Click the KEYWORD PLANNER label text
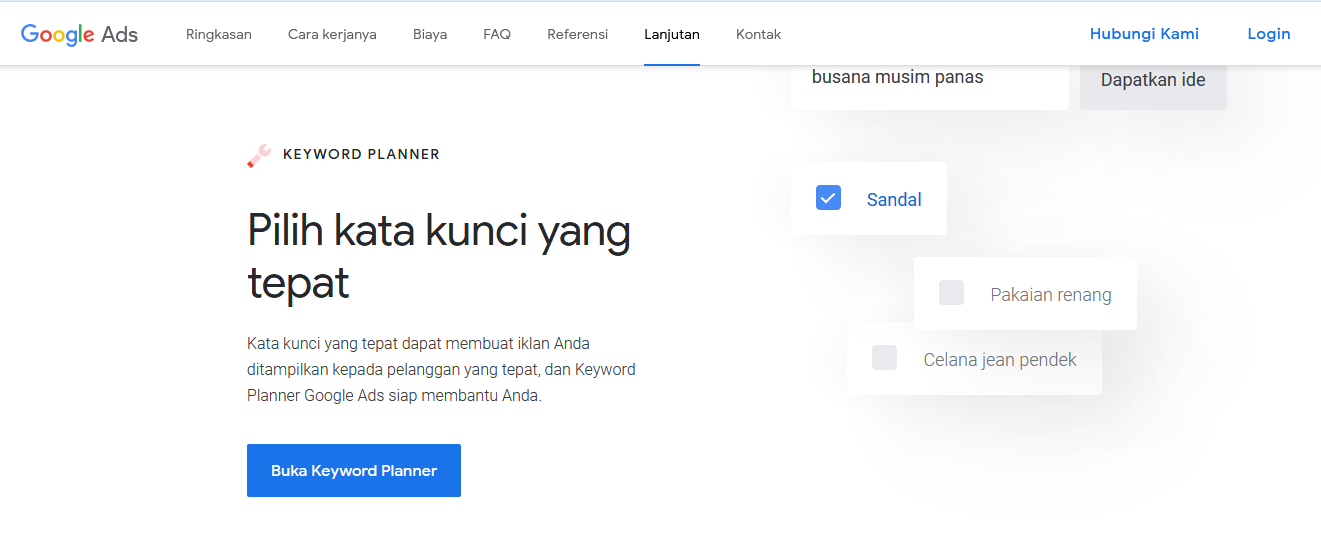This screenshot has width=1321, height=541. [x=361, y=154]
